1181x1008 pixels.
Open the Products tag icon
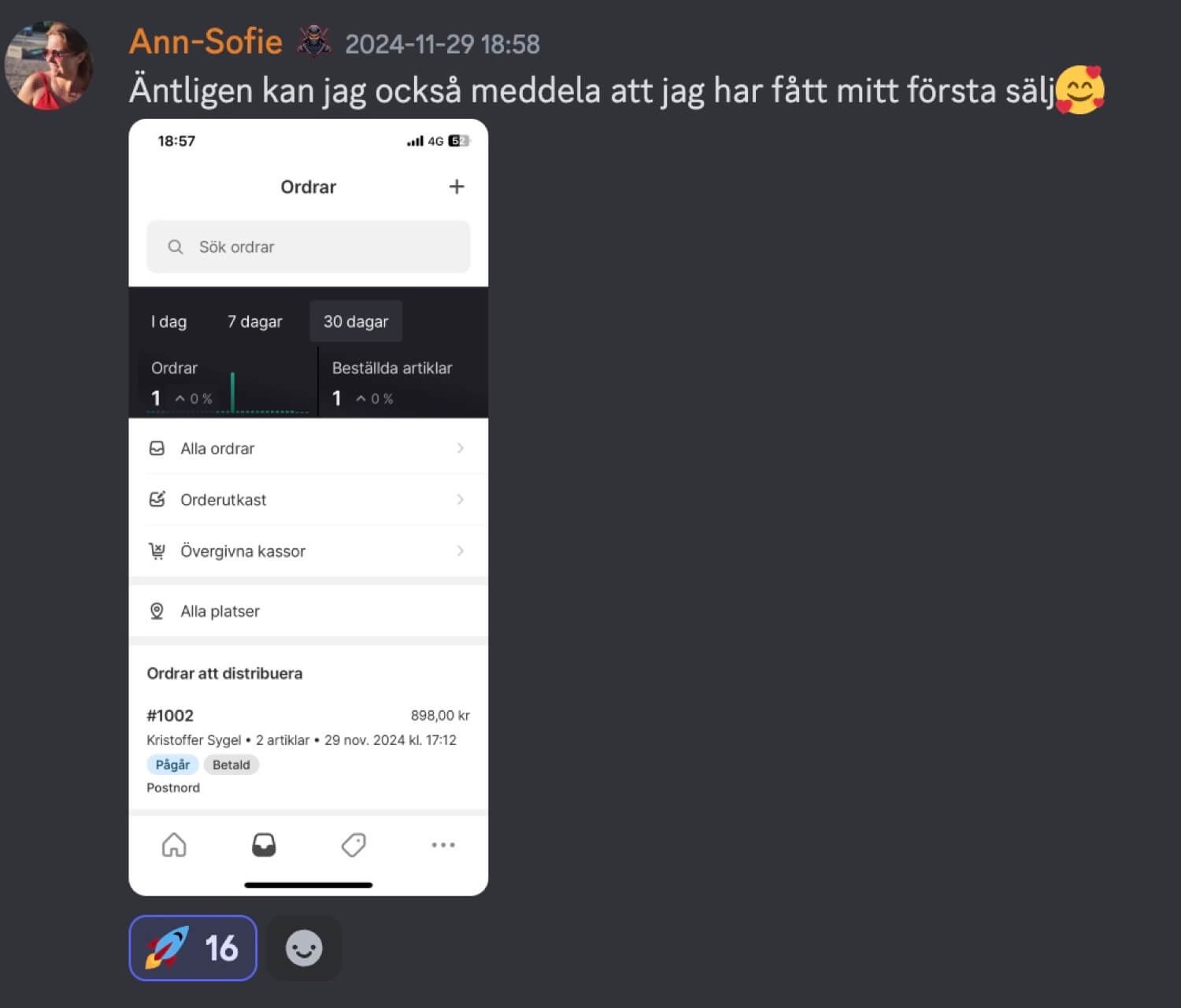pyautogui.click(x=354, y=845)
